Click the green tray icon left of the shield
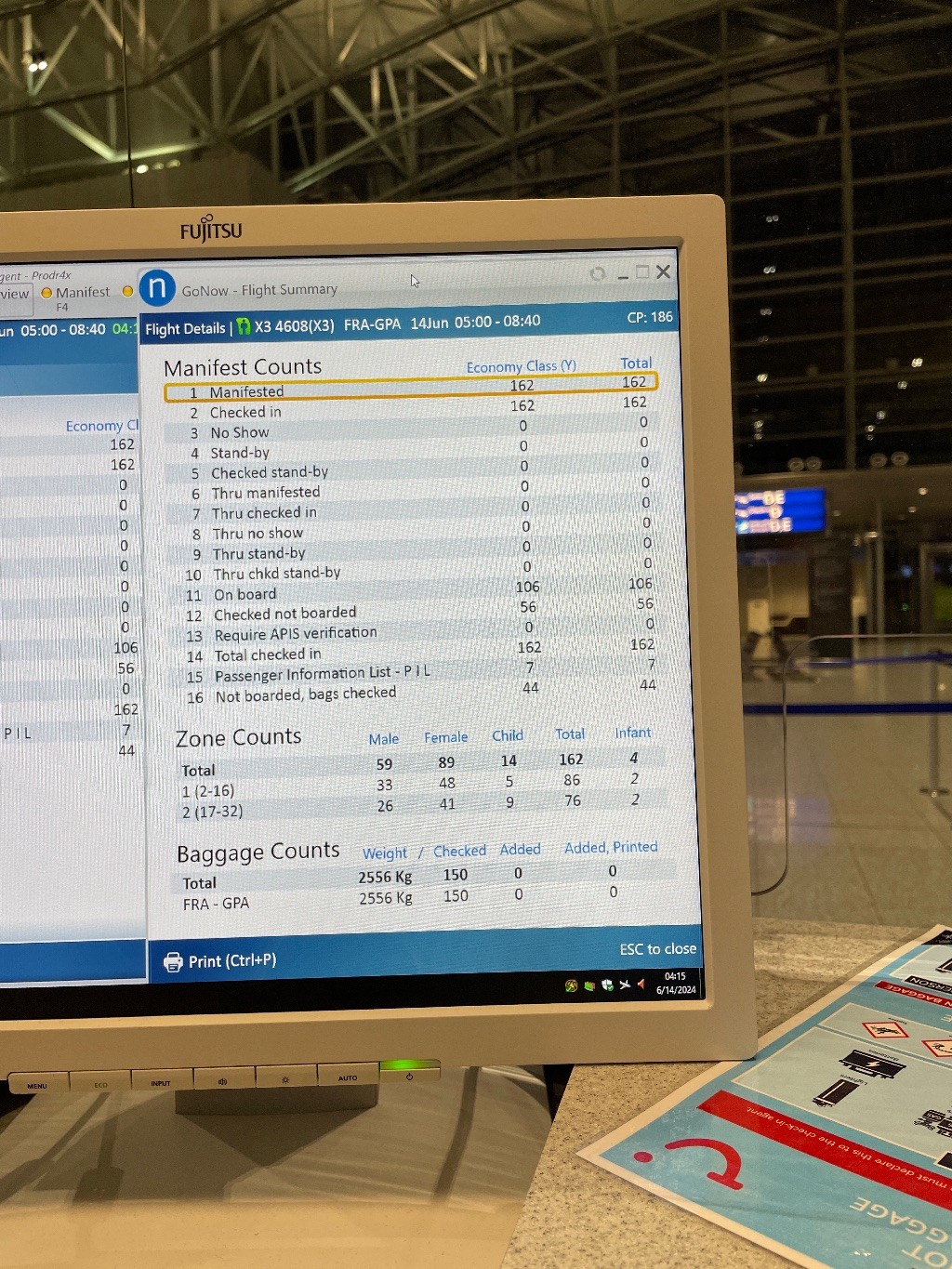The height and width of the screenshot is (1269, 952). click(588, 986)
